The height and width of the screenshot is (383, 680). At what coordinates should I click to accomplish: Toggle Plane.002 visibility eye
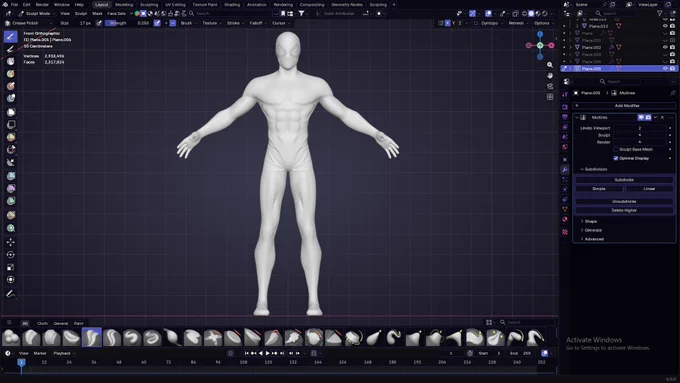pyautogui.click(x=665, y=47)
